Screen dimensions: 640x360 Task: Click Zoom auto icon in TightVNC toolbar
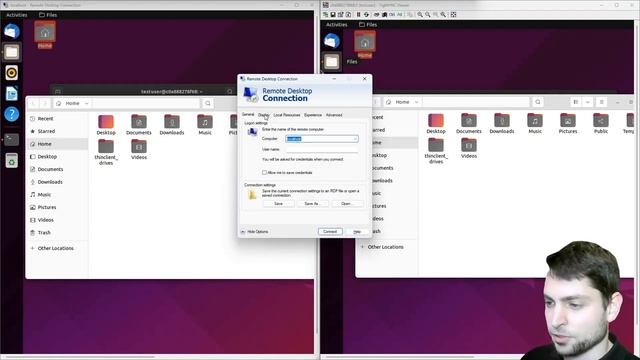click(x=443, y=15)
